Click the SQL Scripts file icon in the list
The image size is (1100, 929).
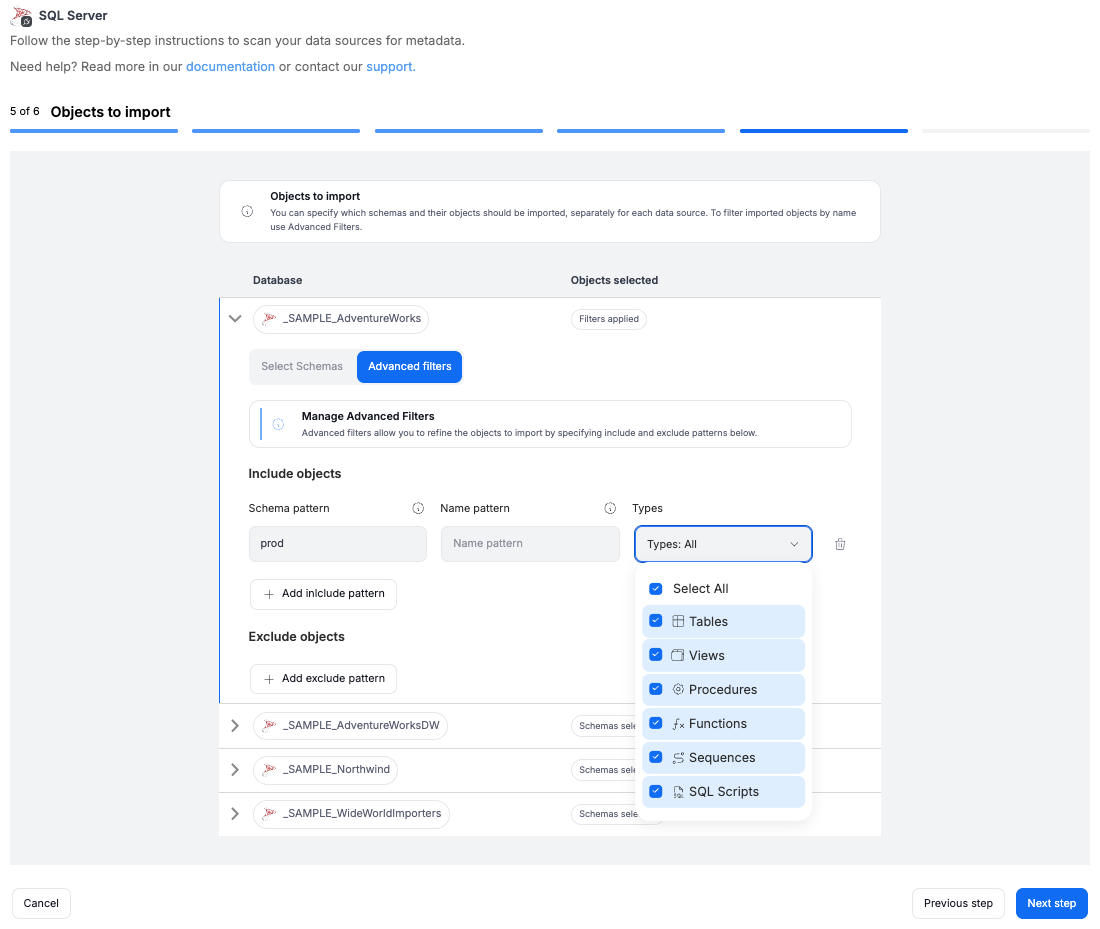click(x=678, y=791)
